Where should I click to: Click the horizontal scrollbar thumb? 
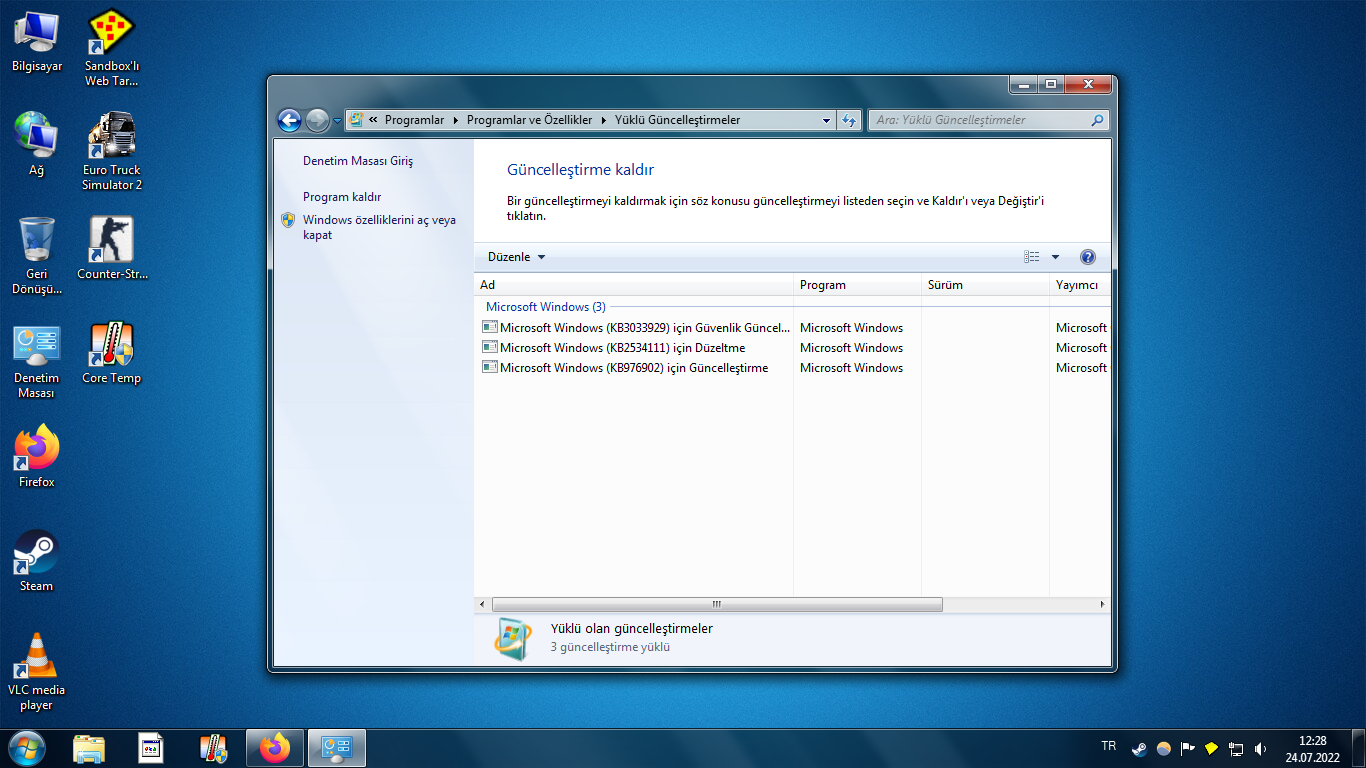717,605
